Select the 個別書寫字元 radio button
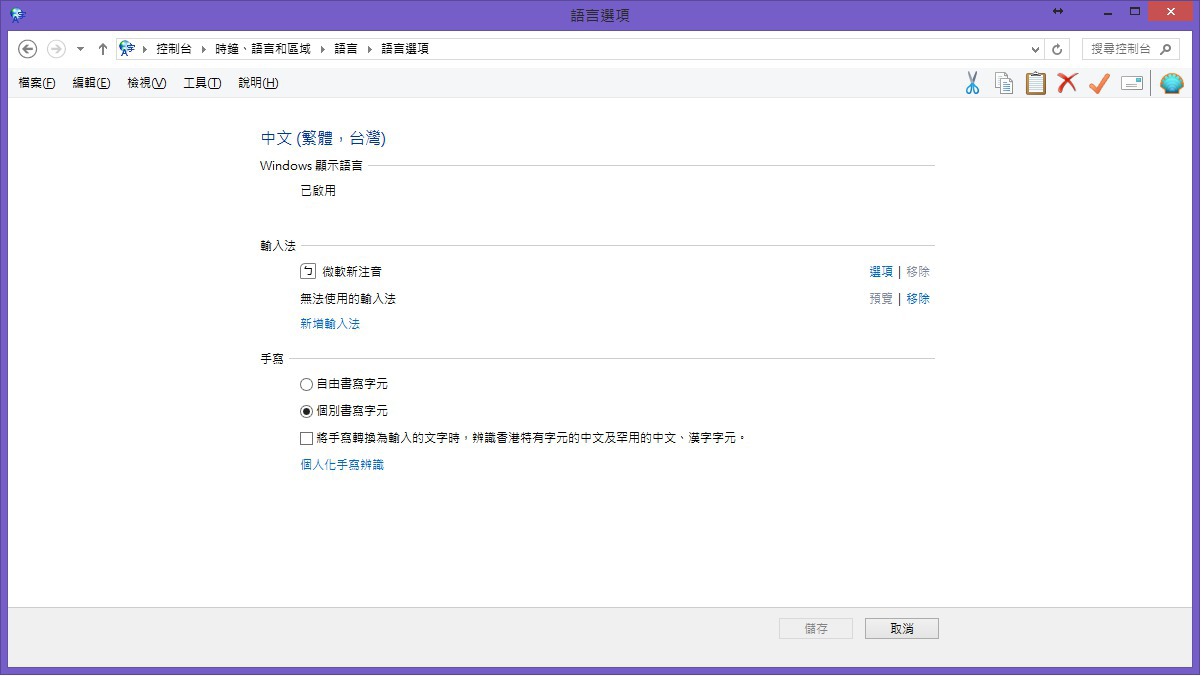This screenshot has height=676, width=1201. (306, 411)
